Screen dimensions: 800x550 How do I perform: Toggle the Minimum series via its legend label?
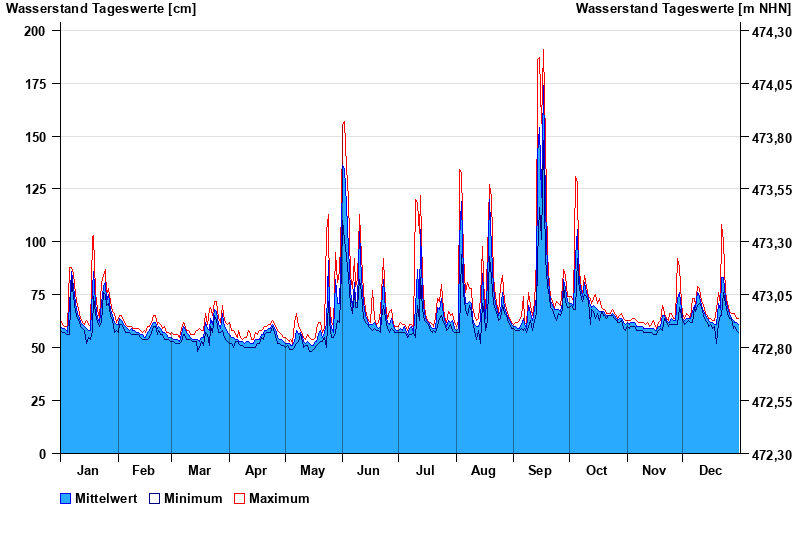193,498
